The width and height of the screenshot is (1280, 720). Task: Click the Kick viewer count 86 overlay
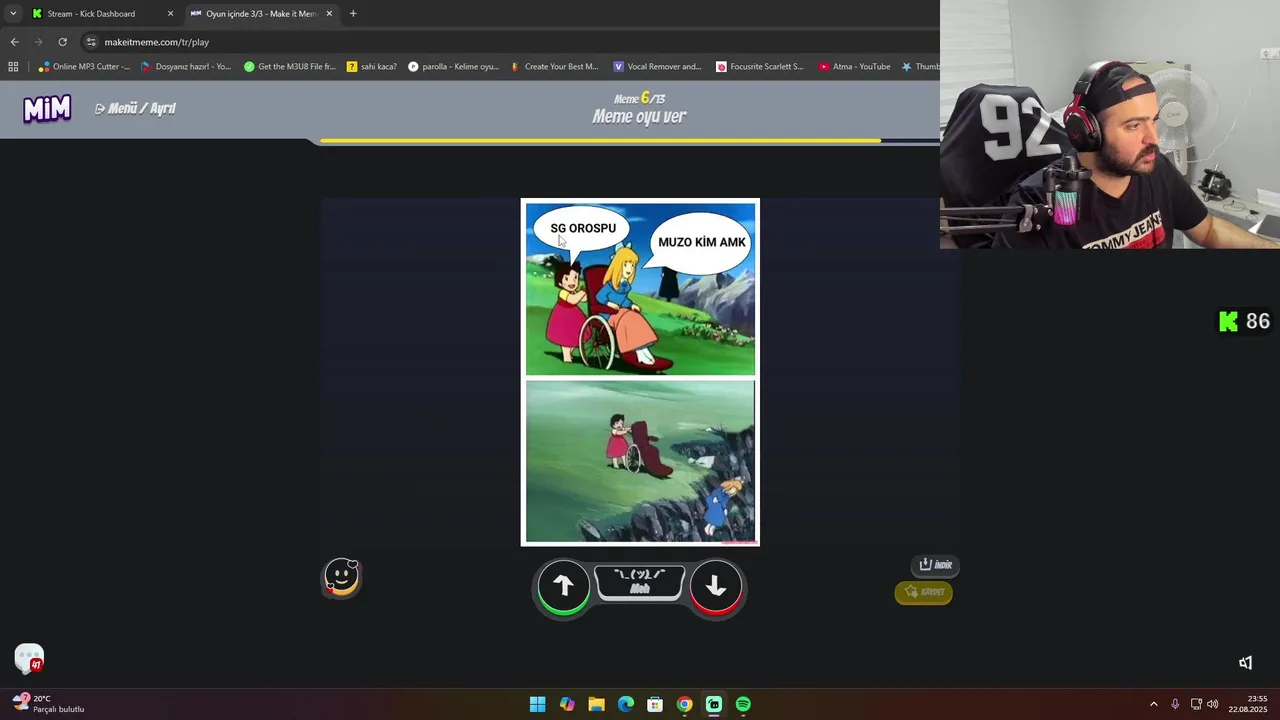(1245, 321)
